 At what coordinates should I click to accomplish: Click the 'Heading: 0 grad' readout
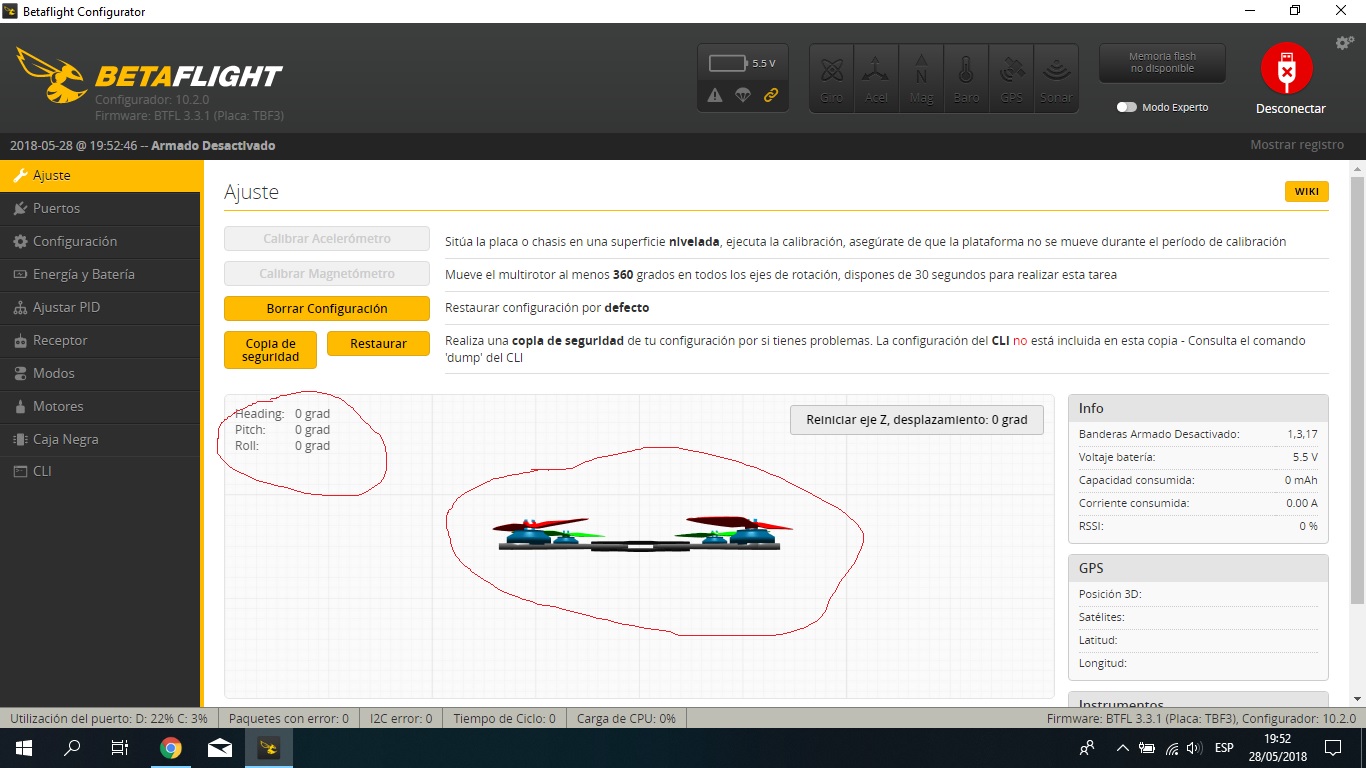click(x=282, y=413)
